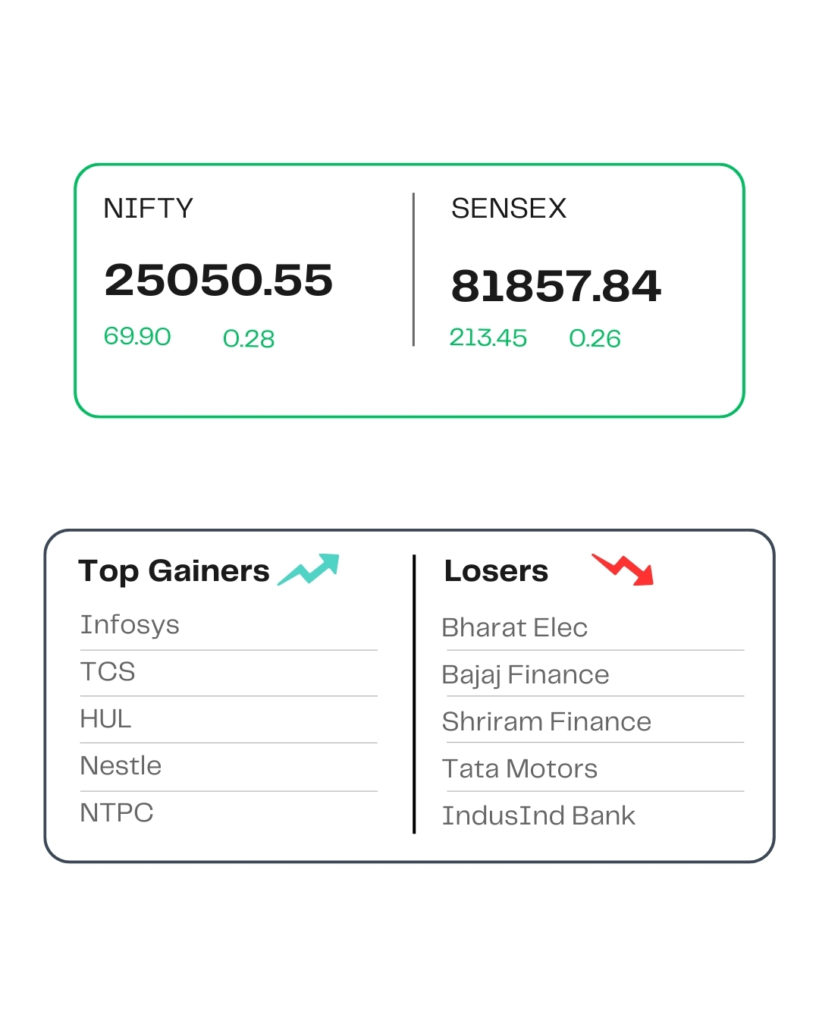Open HUL stock entry
This screenshot has width=819, height=1024.
[105, 718]
